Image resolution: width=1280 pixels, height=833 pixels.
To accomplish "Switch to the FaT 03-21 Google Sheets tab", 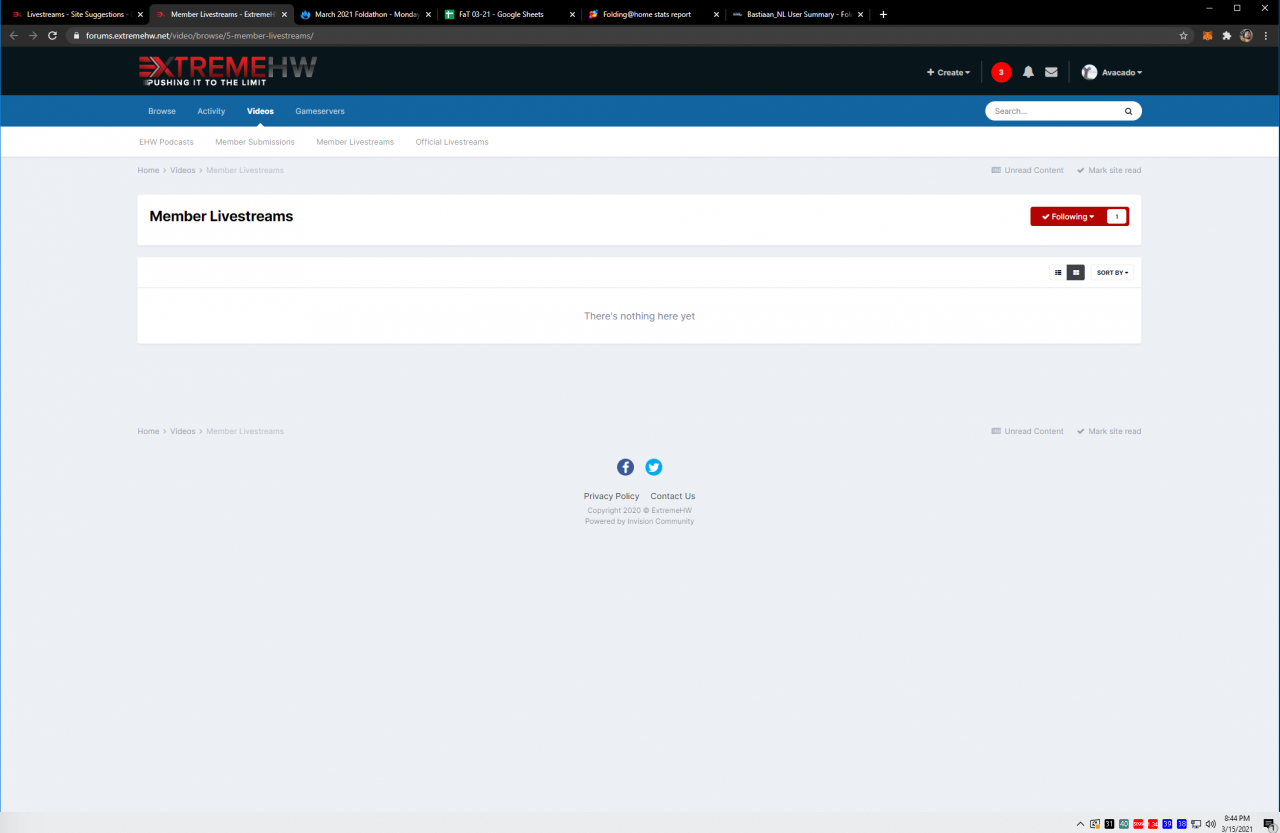I will [508, 14].
